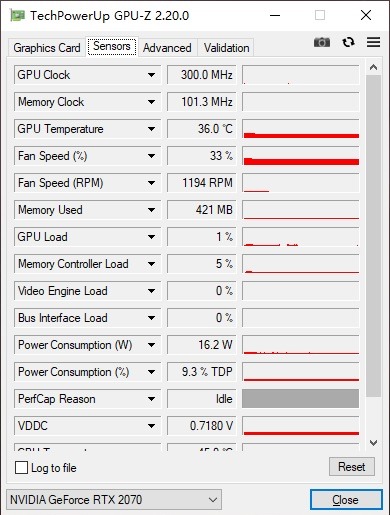This screenshot has width=390, height=515.
Task: Expand the GPU Clock sensor dropdown
Action: [x=151, y=75]
